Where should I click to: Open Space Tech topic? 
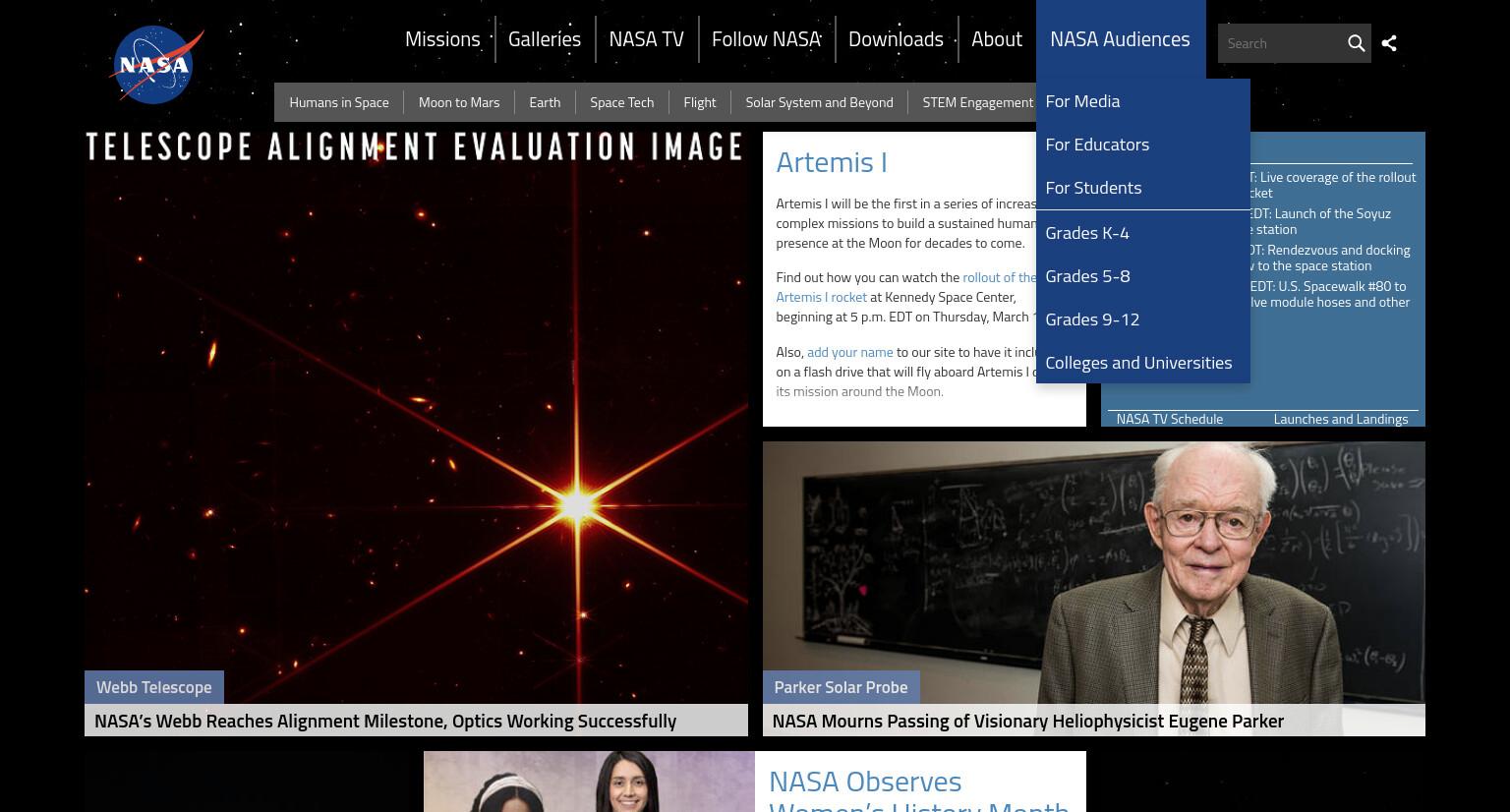[x=621, y=102]
